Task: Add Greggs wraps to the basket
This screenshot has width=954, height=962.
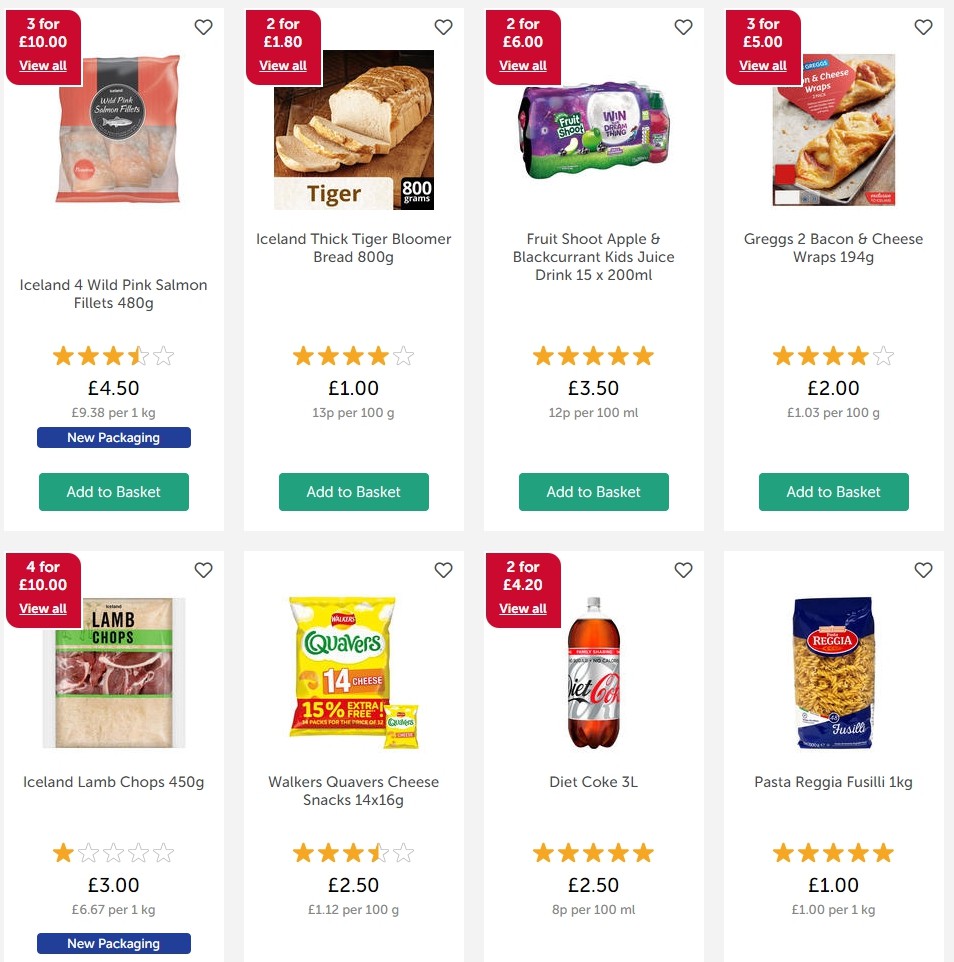Action: pyautogui.click(x=833, y=492)
